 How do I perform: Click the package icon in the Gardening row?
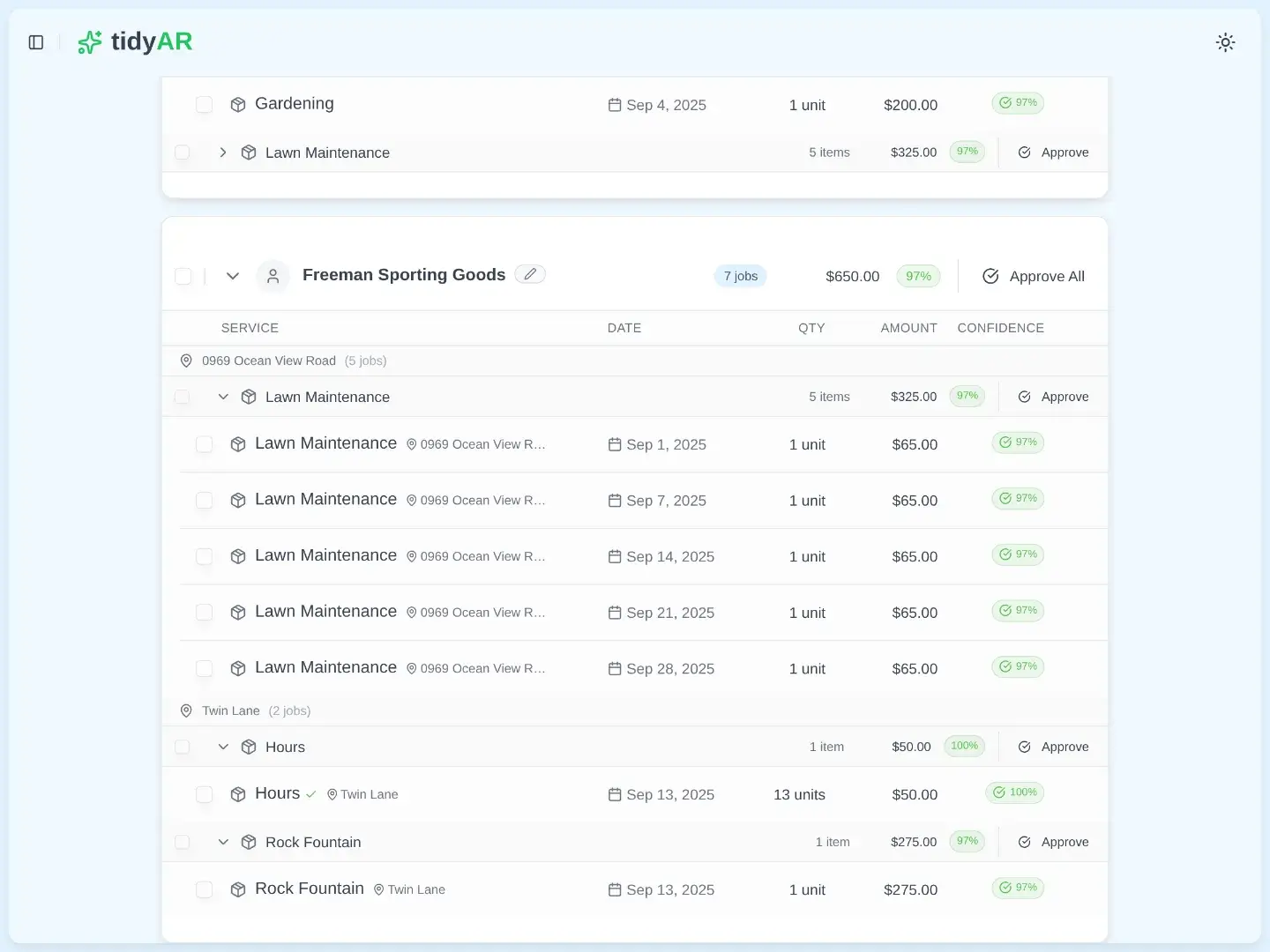click(238, 105)
